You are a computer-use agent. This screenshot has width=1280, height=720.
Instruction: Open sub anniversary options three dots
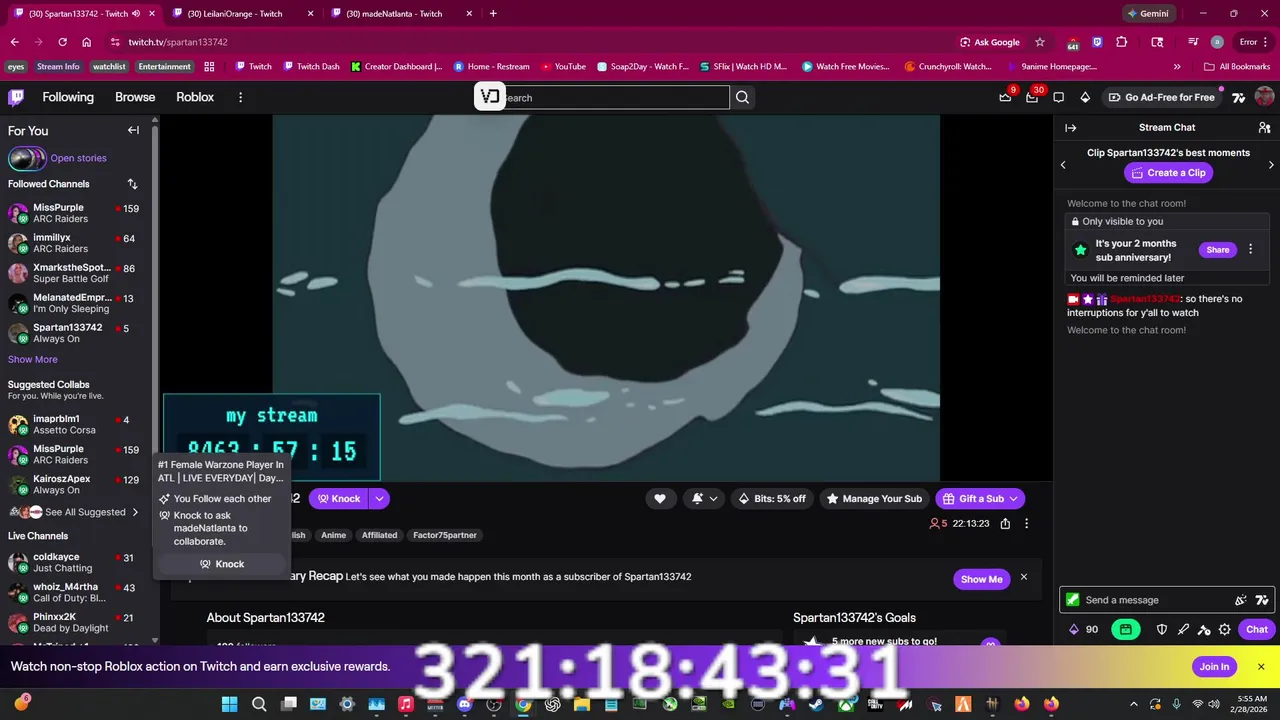[1250, 249]
